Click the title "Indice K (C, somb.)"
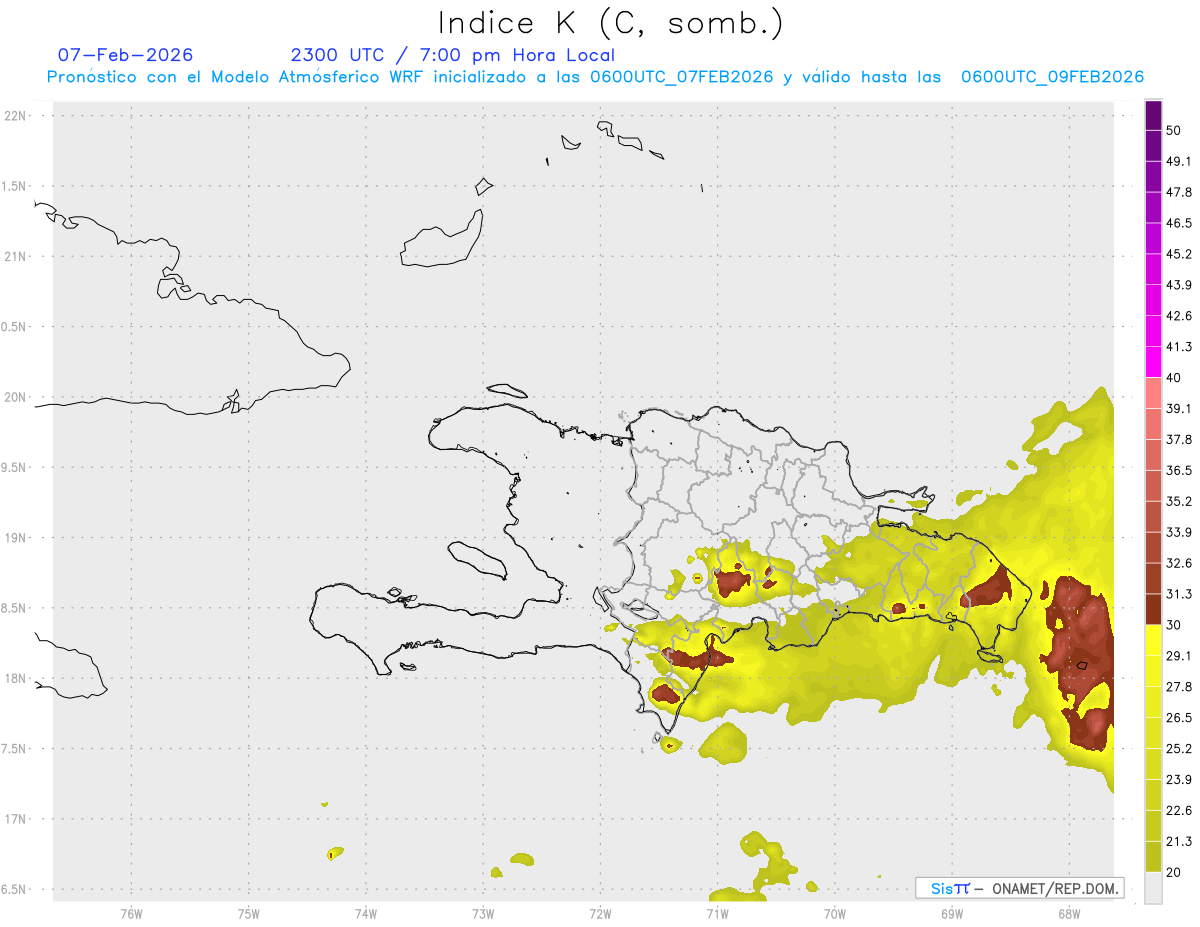 (611, 22)
